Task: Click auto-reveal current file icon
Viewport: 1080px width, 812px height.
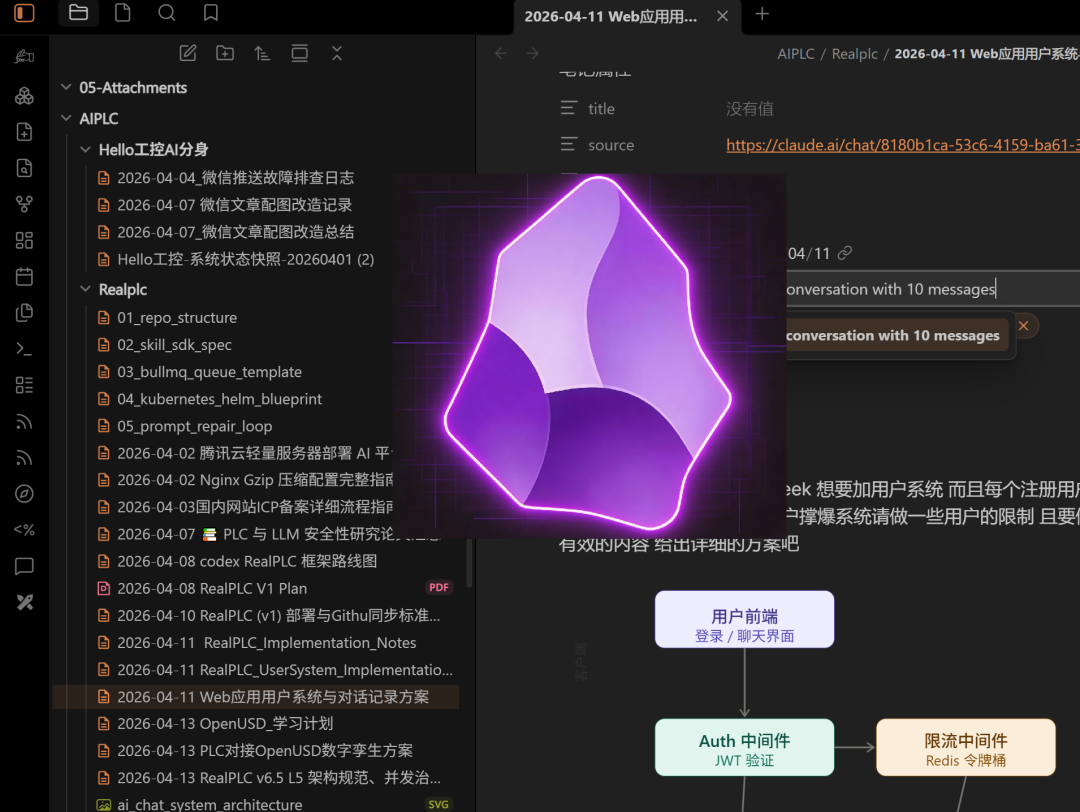Action: pos(300,53)
